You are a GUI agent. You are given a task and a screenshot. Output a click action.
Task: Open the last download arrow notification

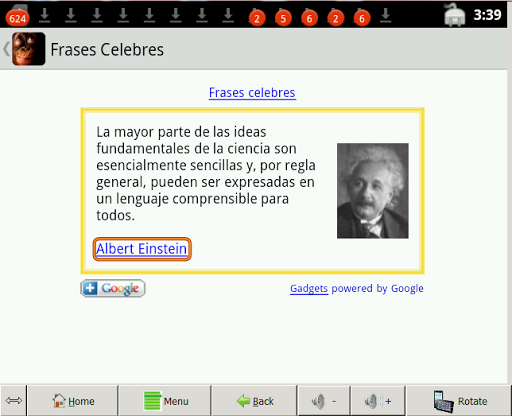coord(386,15)
